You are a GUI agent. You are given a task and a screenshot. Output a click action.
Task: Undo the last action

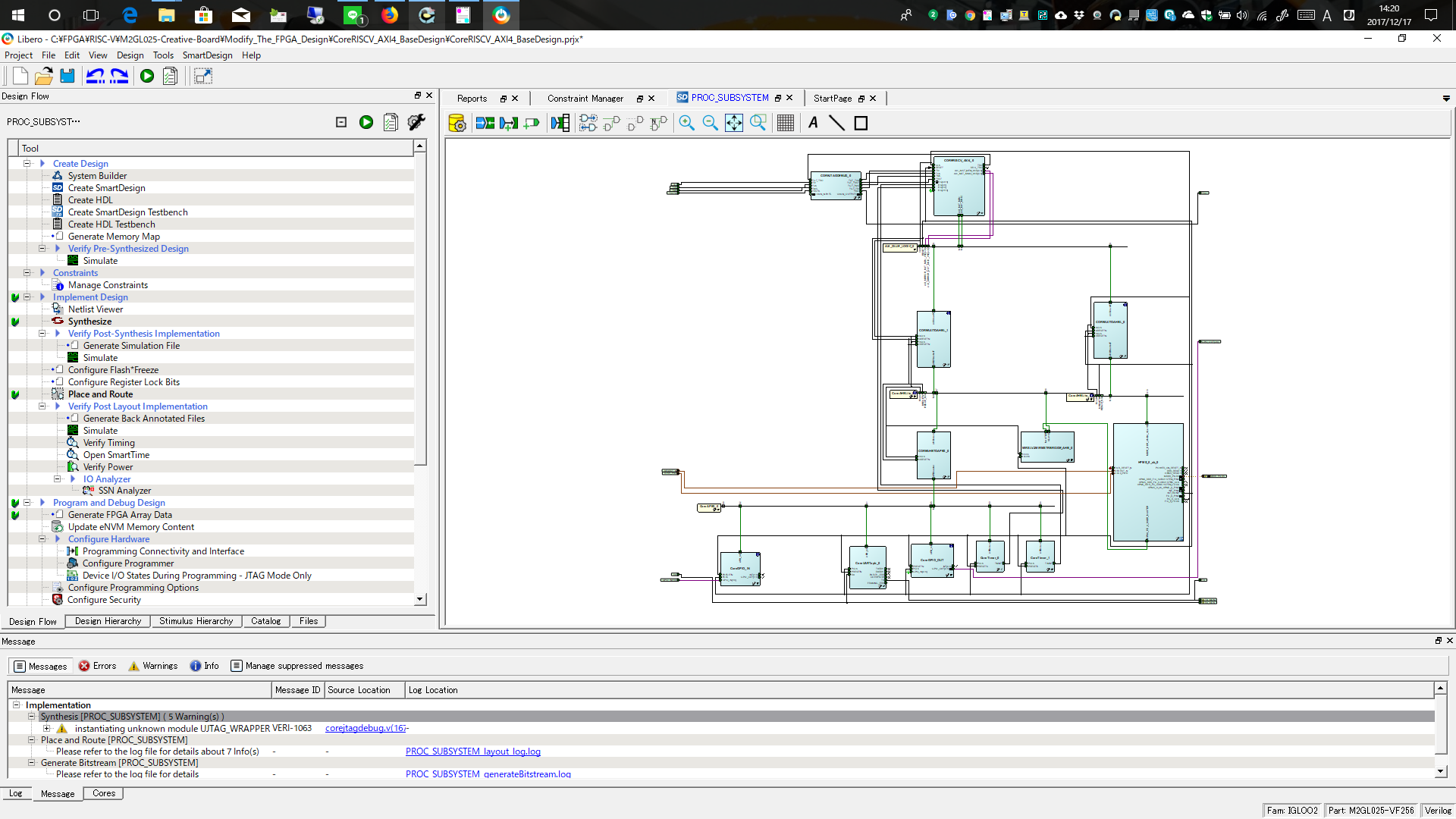(96, 76)
